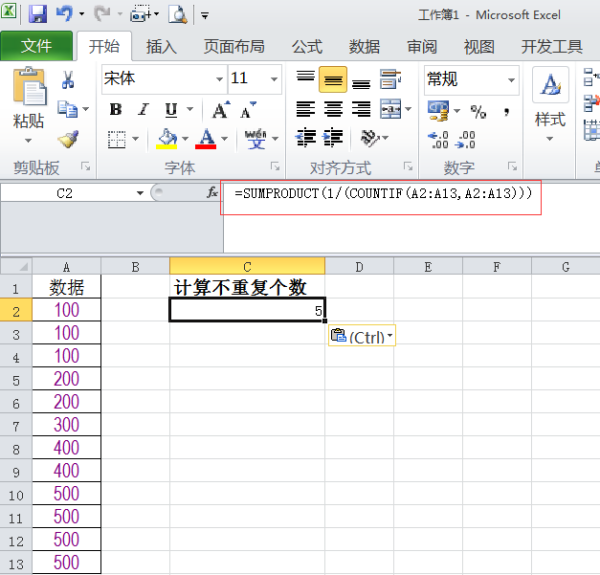Increase font size with large A icon

tap(221, 110)
